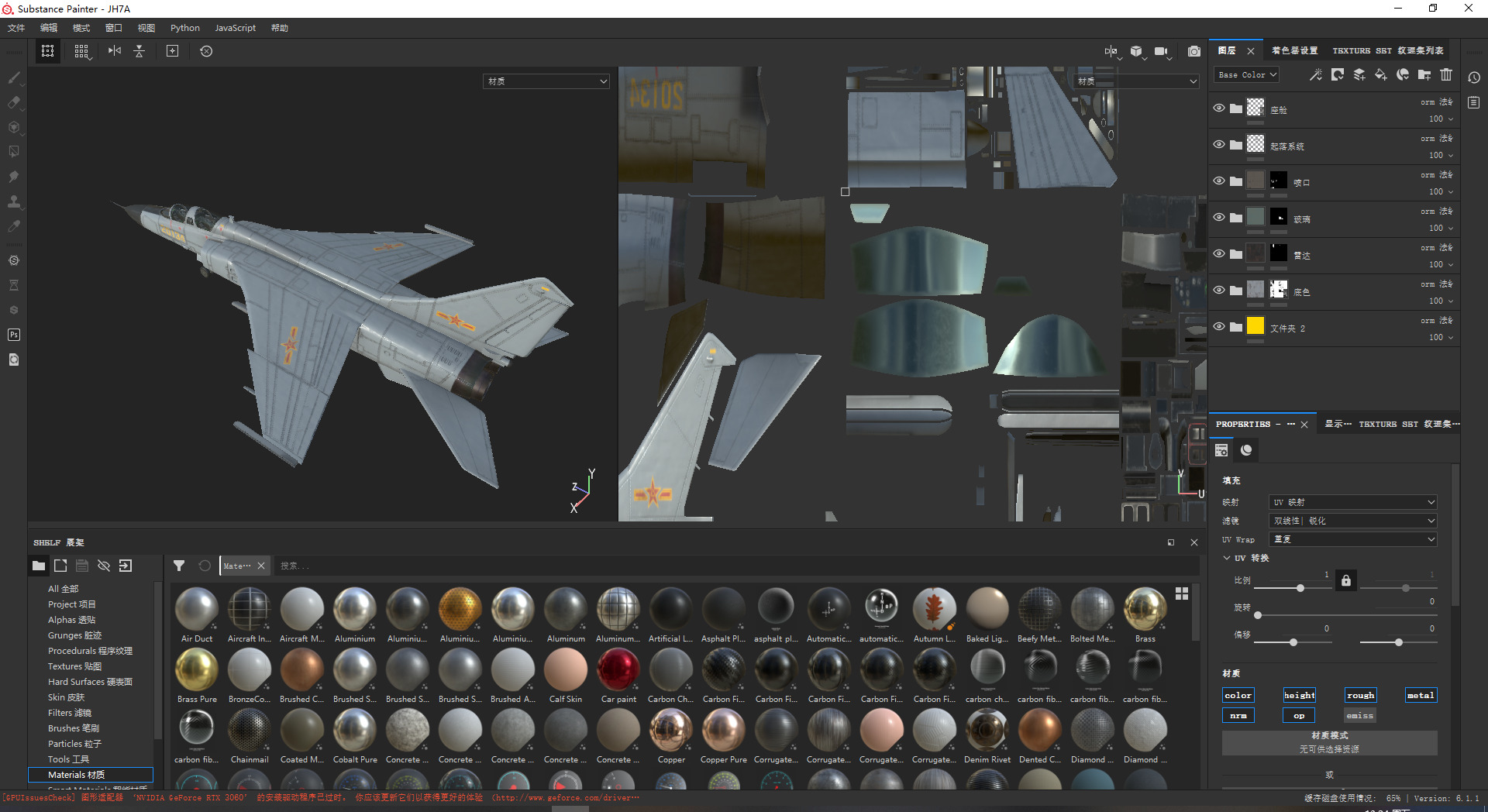Click the Export to Photoshop icon
1488x812 pixels.
pyautogui.click(x=14, y=335)
